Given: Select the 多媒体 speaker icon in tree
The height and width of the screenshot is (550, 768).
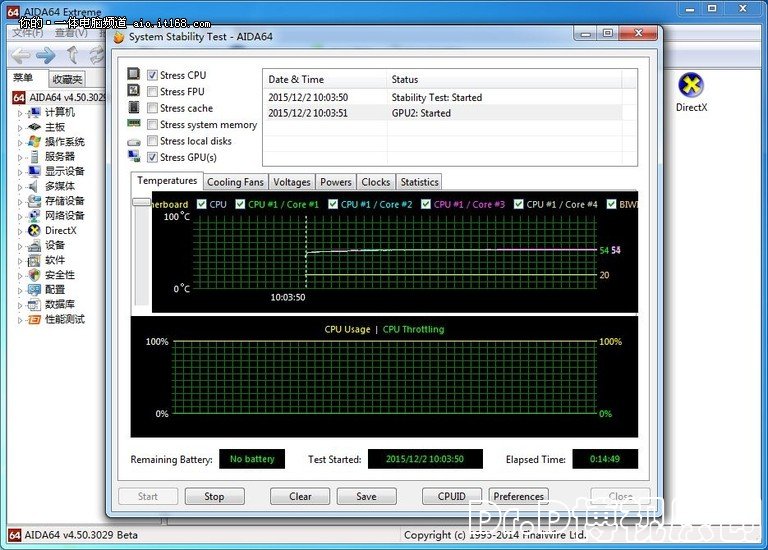Looking at the screenshot, I should [x=33, y=187].
